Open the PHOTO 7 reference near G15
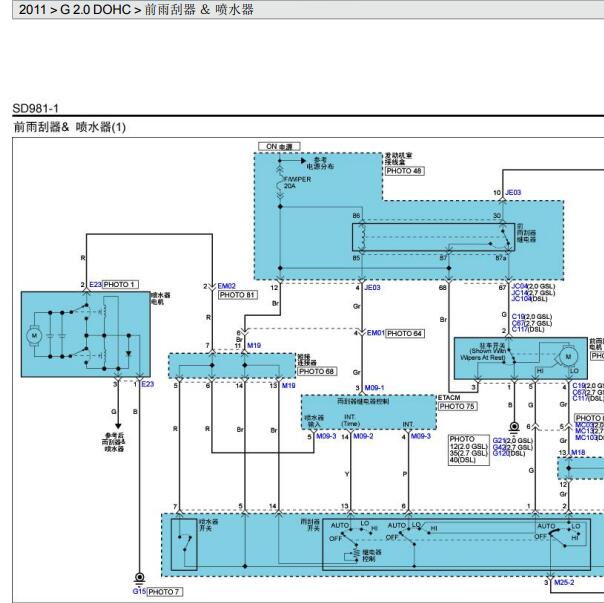The width and height of the screenshot is (604, 603). (x=164, y=591)
